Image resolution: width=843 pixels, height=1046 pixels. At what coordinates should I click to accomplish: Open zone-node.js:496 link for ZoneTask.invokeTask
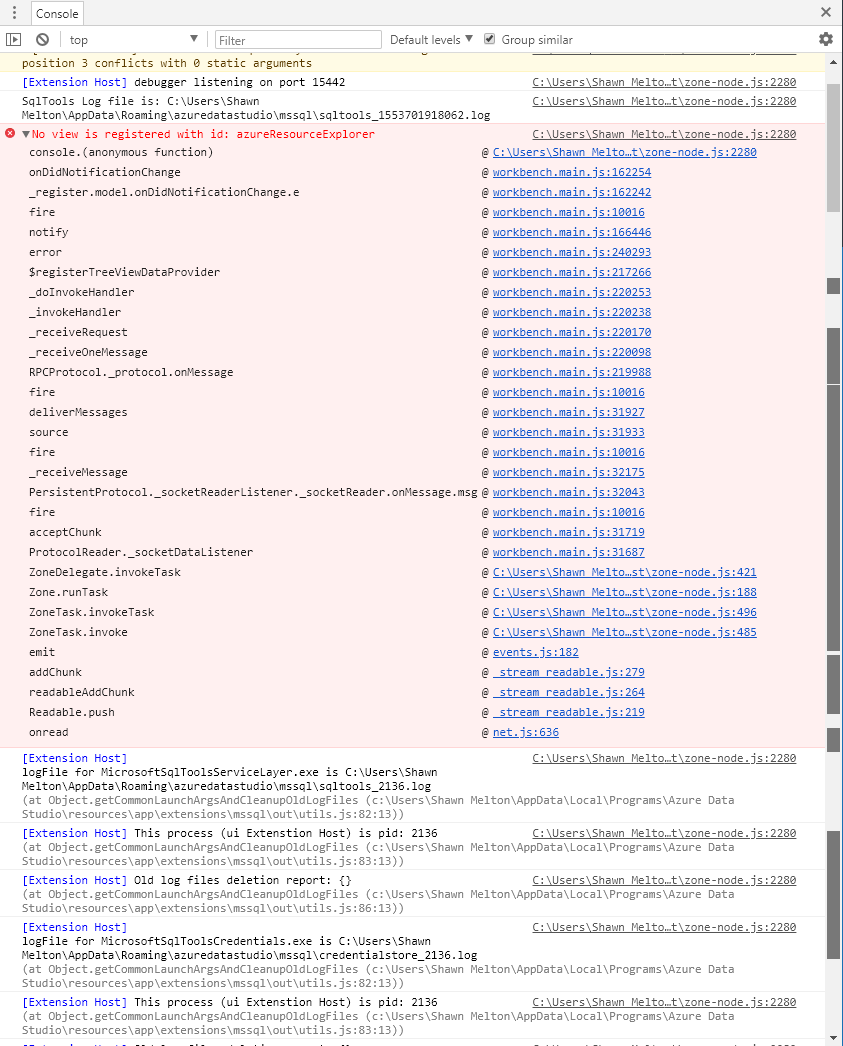pos(624,612)
